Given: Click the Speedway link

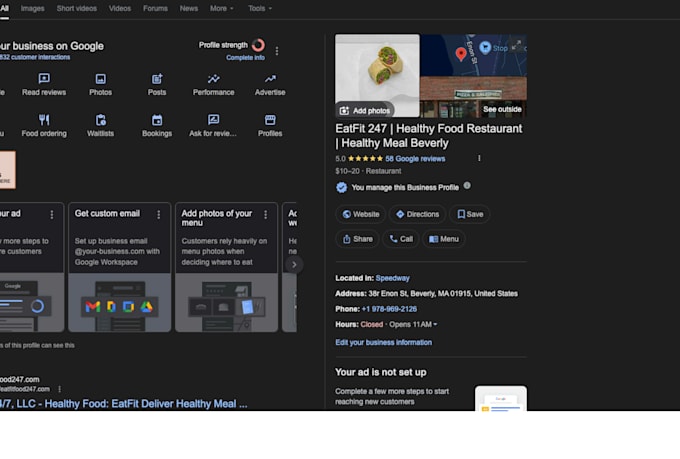Looking at the screenshot, I should point(392,278).
